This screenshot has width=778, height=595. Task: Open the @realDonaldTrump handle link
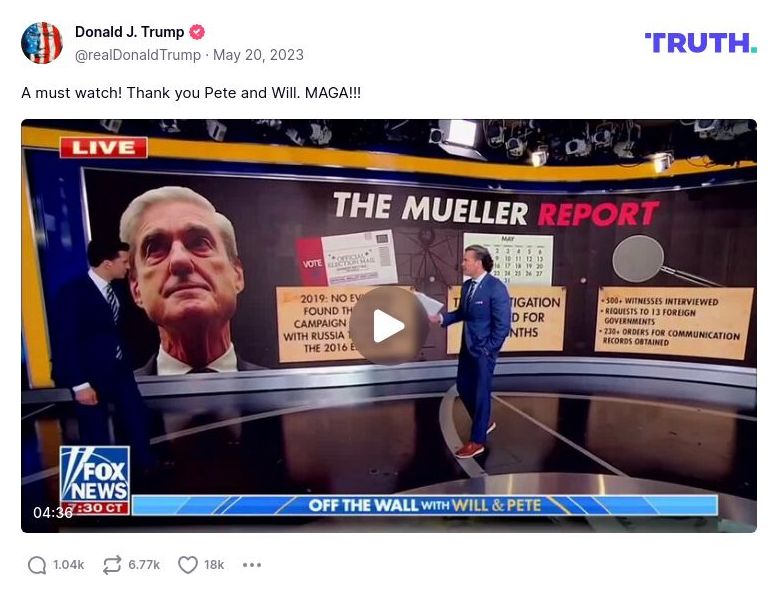click(138, 55)
